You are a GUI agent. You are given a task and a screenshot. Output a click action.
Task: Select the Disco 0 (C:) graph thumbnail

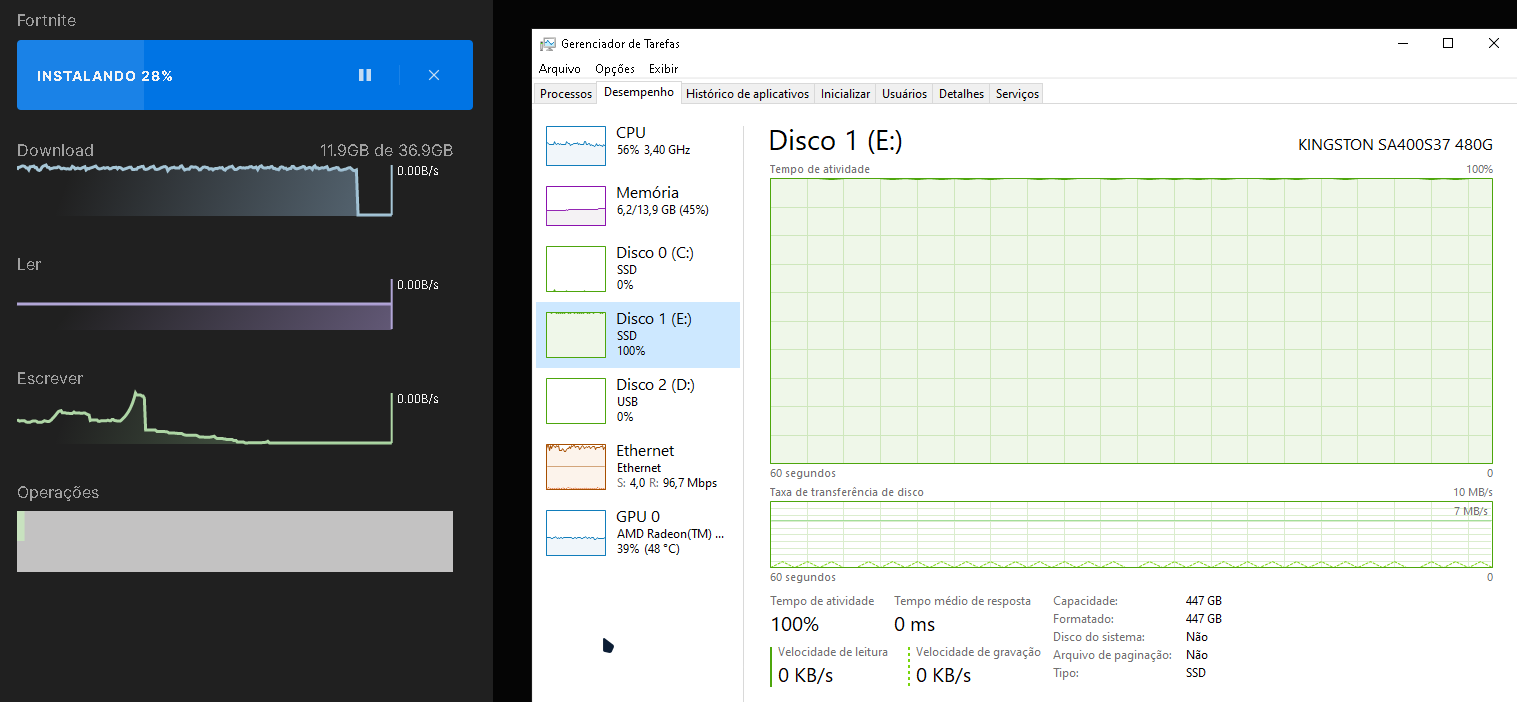pos(576,269)
